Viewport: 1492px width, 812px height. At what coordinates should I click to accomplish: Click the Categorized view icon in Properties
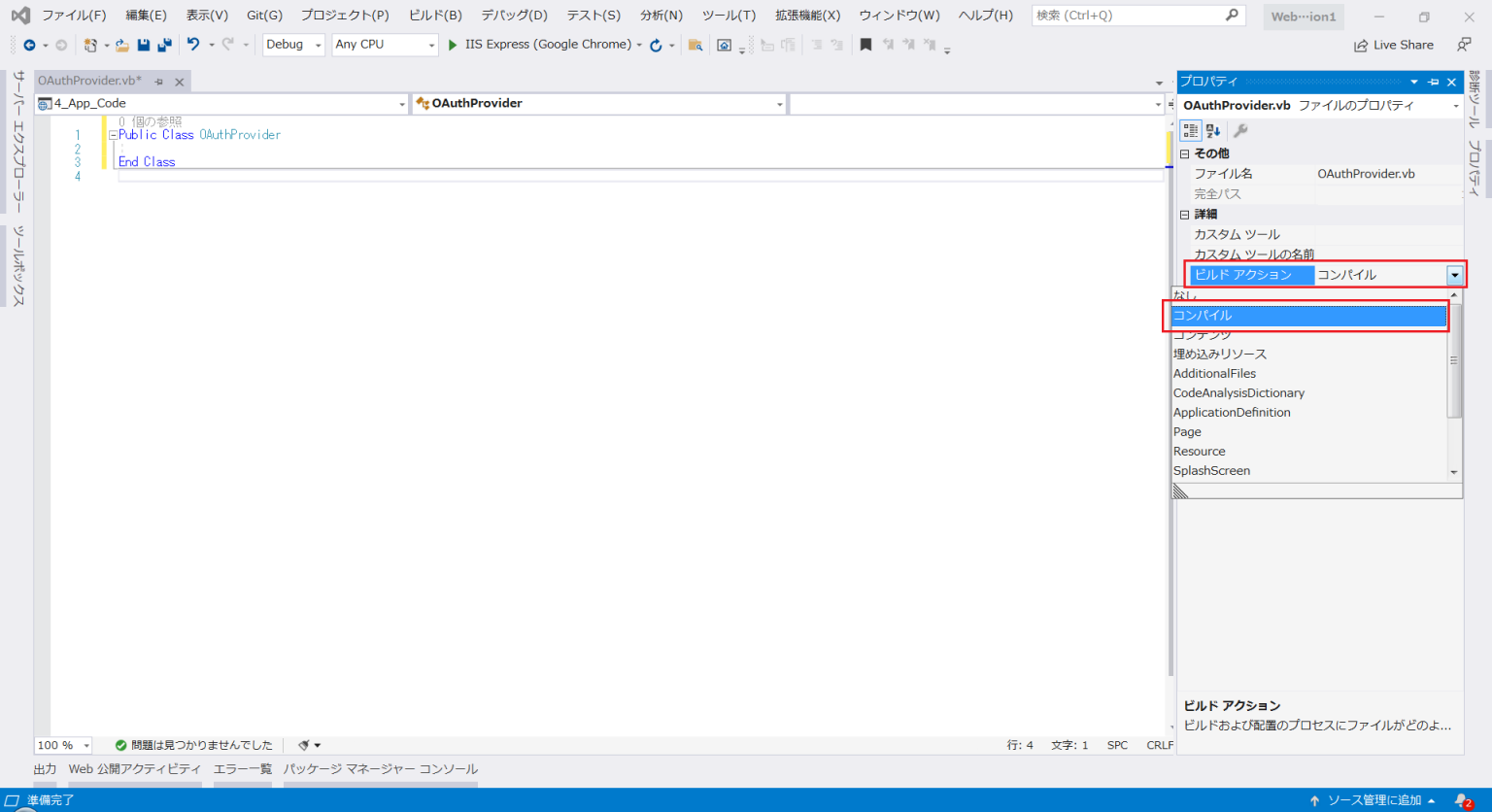[1190, 130]
